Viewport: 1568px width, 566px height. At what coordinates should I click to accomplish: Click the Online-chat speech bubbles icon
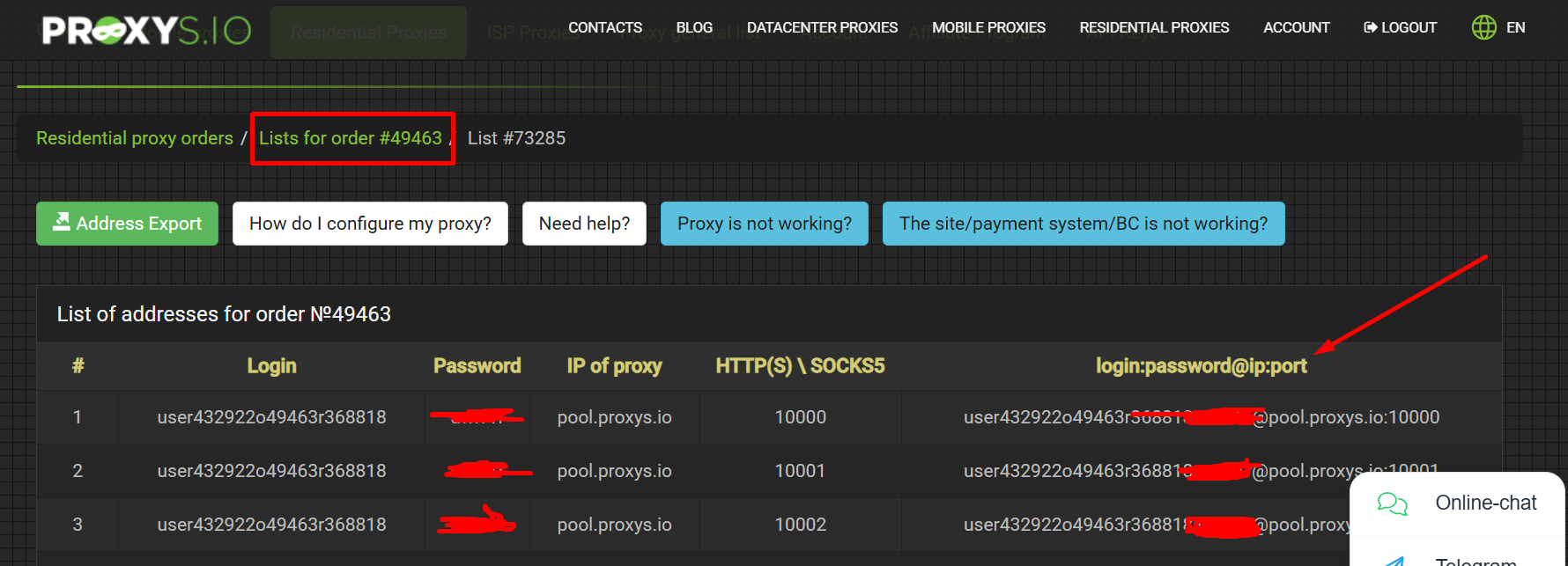[x=1392, y=504]
